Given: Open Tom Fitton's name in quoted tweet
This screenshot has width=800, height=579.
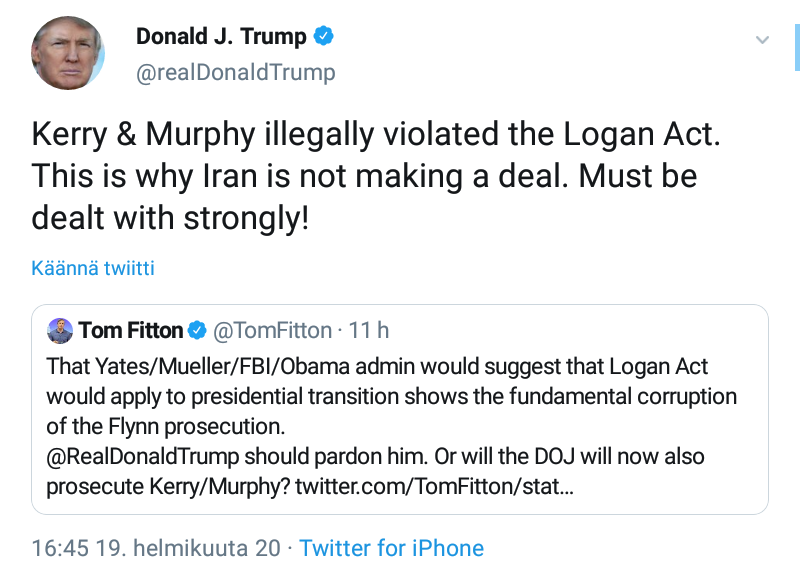Looking at the screenshot, I should [131, 330].
